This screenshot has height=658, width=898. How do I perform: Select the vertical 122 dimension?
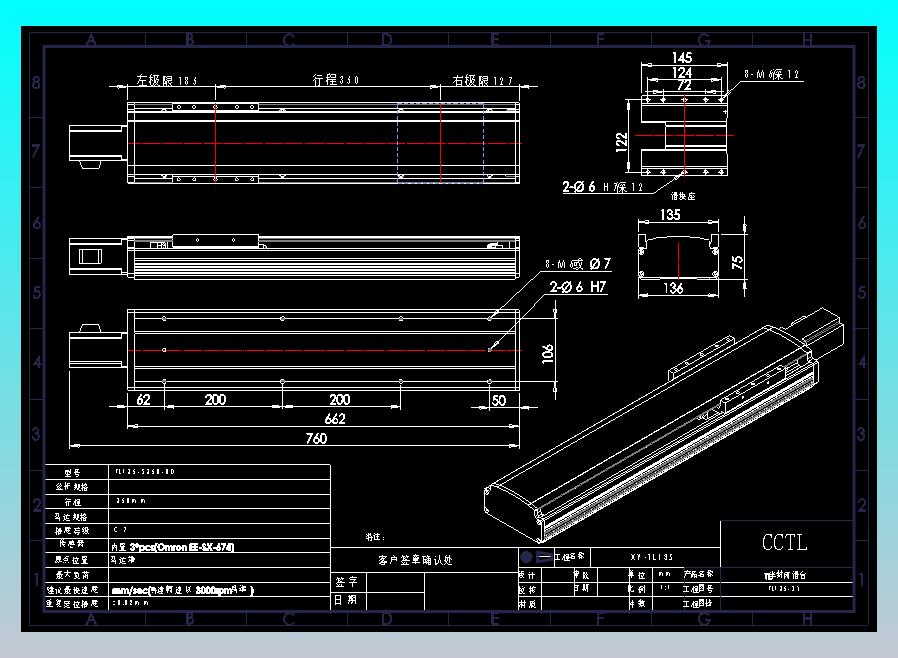point(621,142)
